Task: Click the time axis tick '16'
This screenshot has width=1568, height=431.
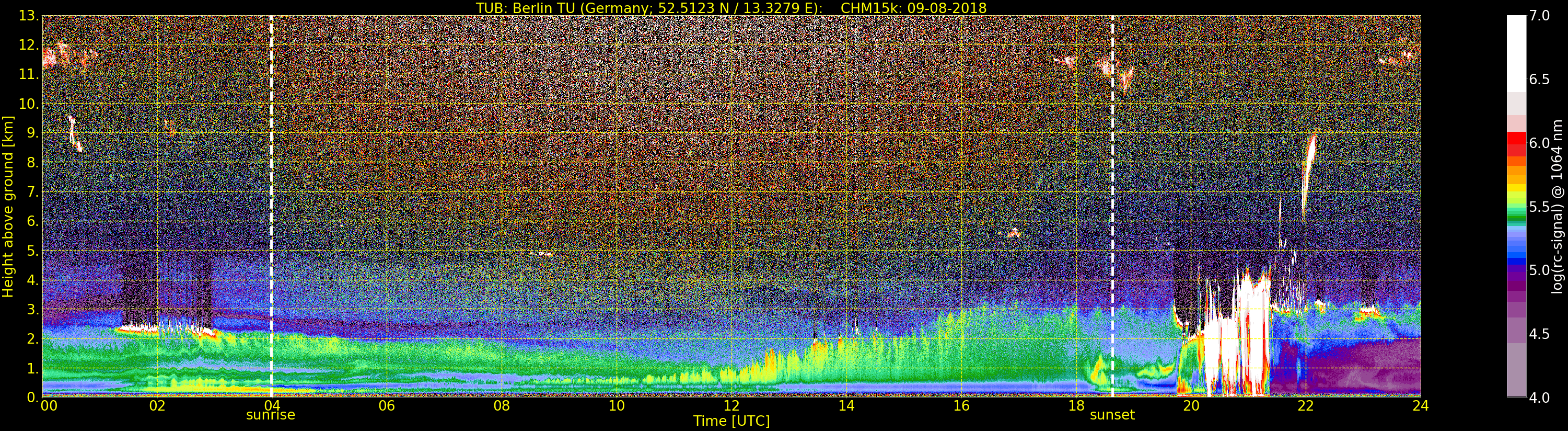Action: (x=961, y=405)
